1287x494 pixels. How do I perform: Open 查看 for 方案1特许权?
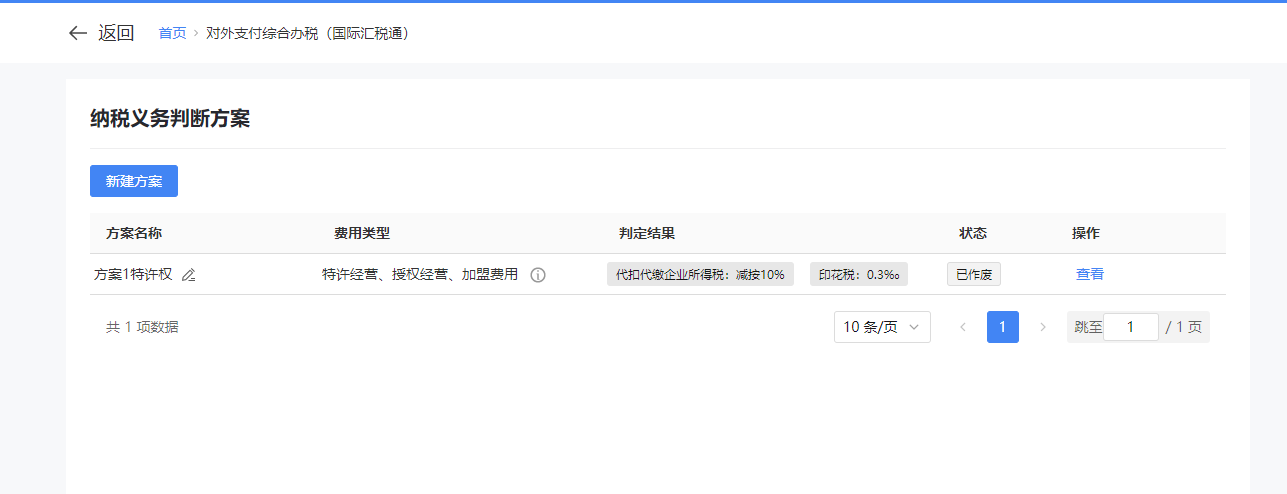(x=1090, y=274)
